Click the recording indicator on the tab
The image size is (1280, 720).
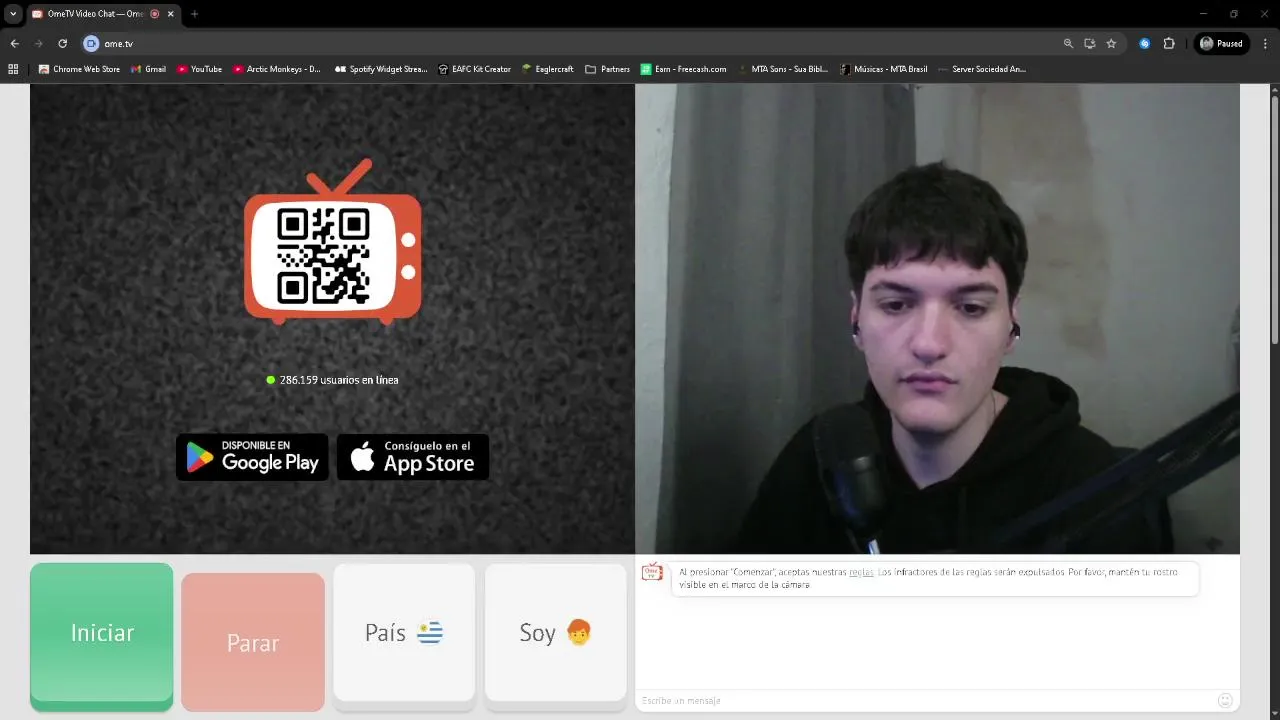click(x=154, y=14)
